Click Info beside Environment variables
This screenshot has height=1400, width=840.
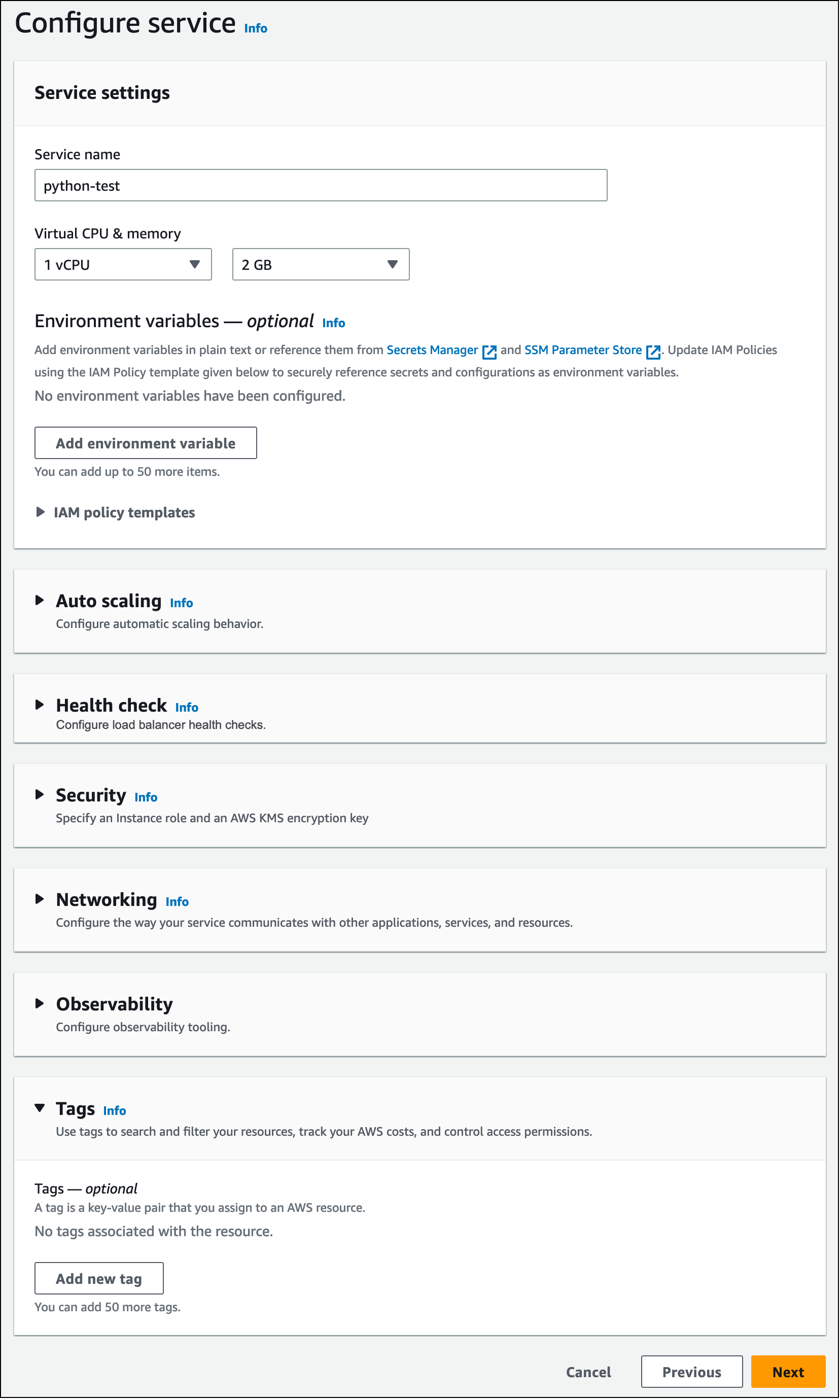click(x=333, y=323)
